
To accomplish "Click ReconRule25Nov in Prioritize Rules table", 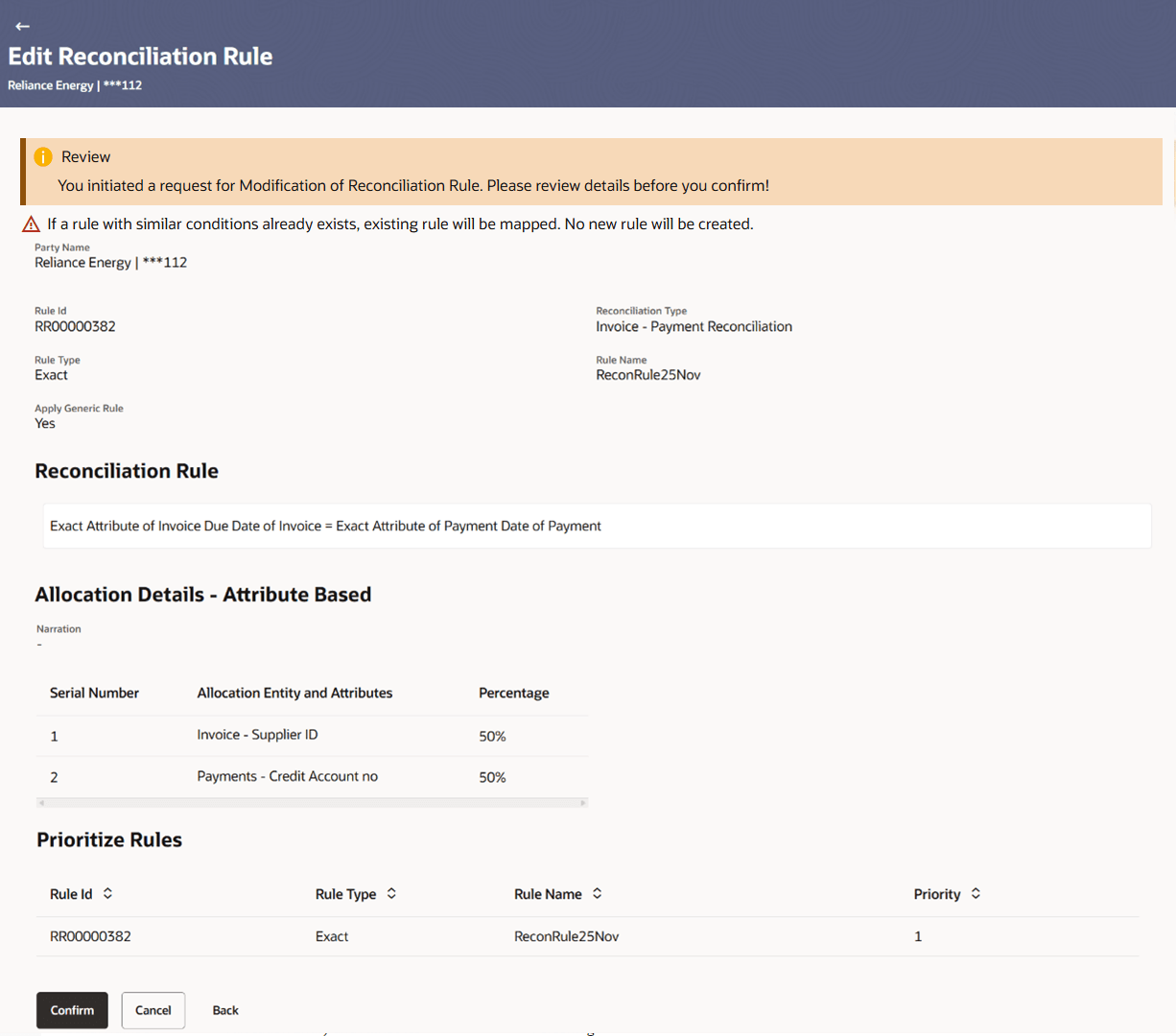I will pyautogui.click(x=566, y=936).
